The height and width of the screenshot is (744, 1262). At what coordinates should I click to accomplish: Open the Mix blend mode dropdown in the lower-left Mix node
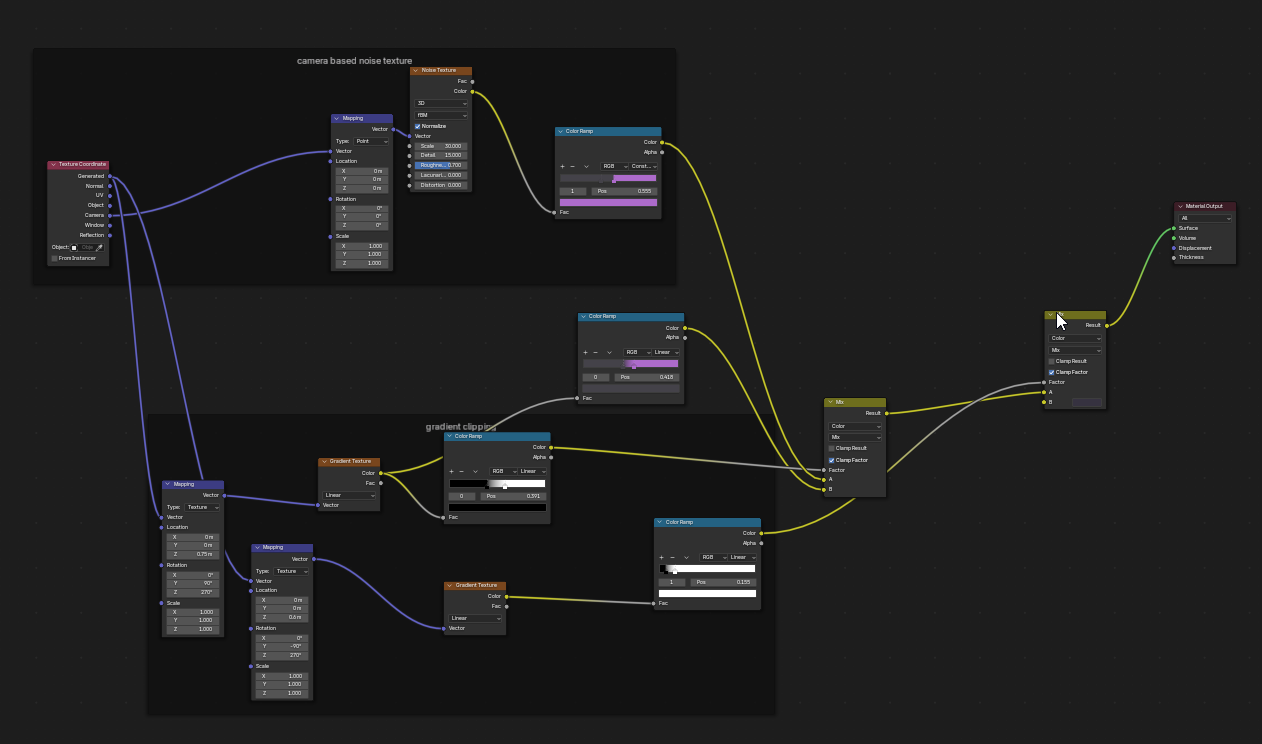(x=856, y=437)
